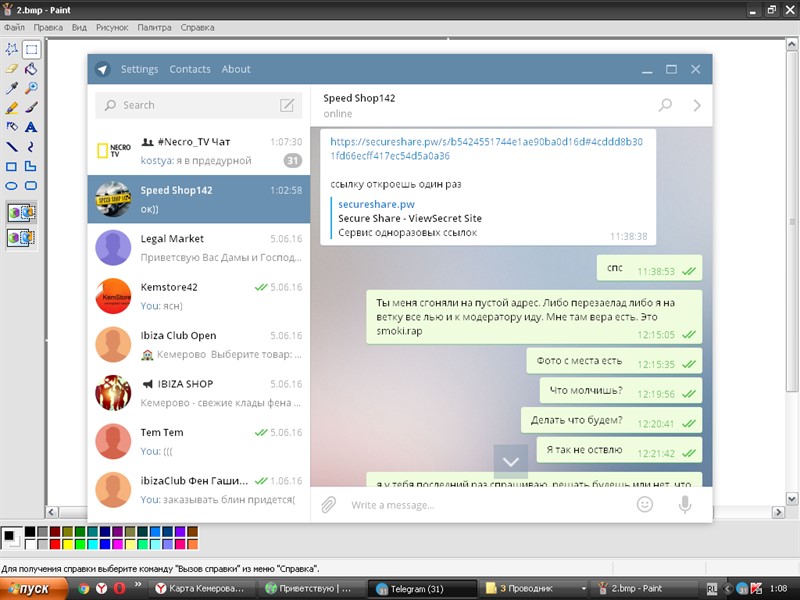
Task: Pick the black color swatch
Action: coord(30,532)
